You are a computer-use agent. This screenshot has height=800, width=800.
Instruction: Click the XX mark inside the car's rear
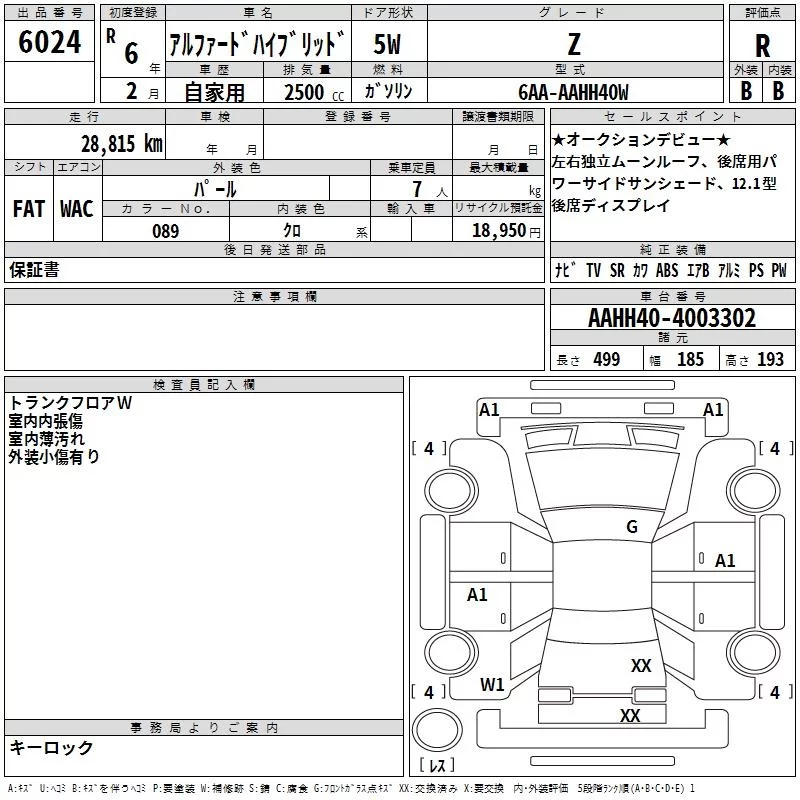[641, 665]
